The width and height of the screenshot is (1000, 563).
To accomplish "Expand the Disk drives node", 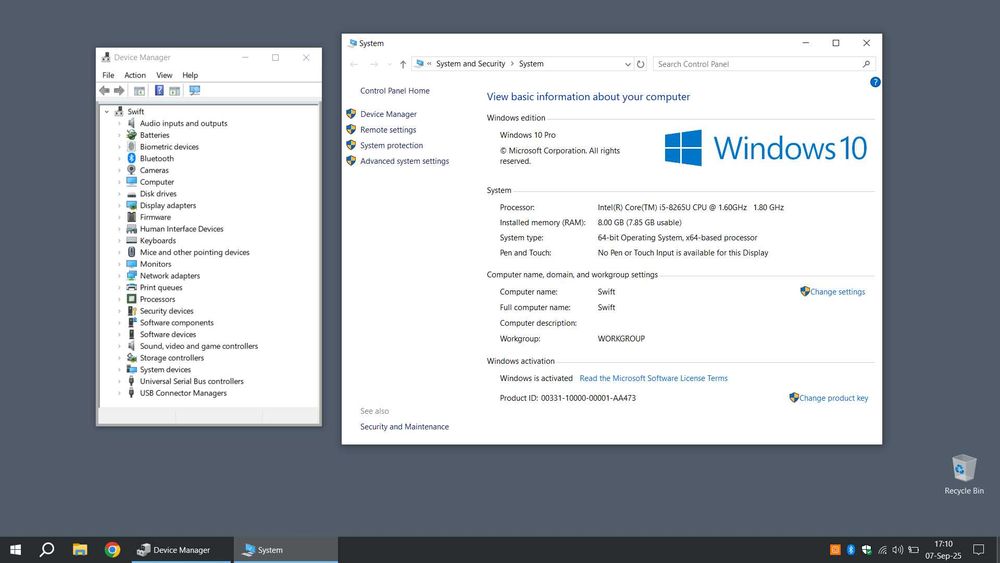I will click(119, 194).
